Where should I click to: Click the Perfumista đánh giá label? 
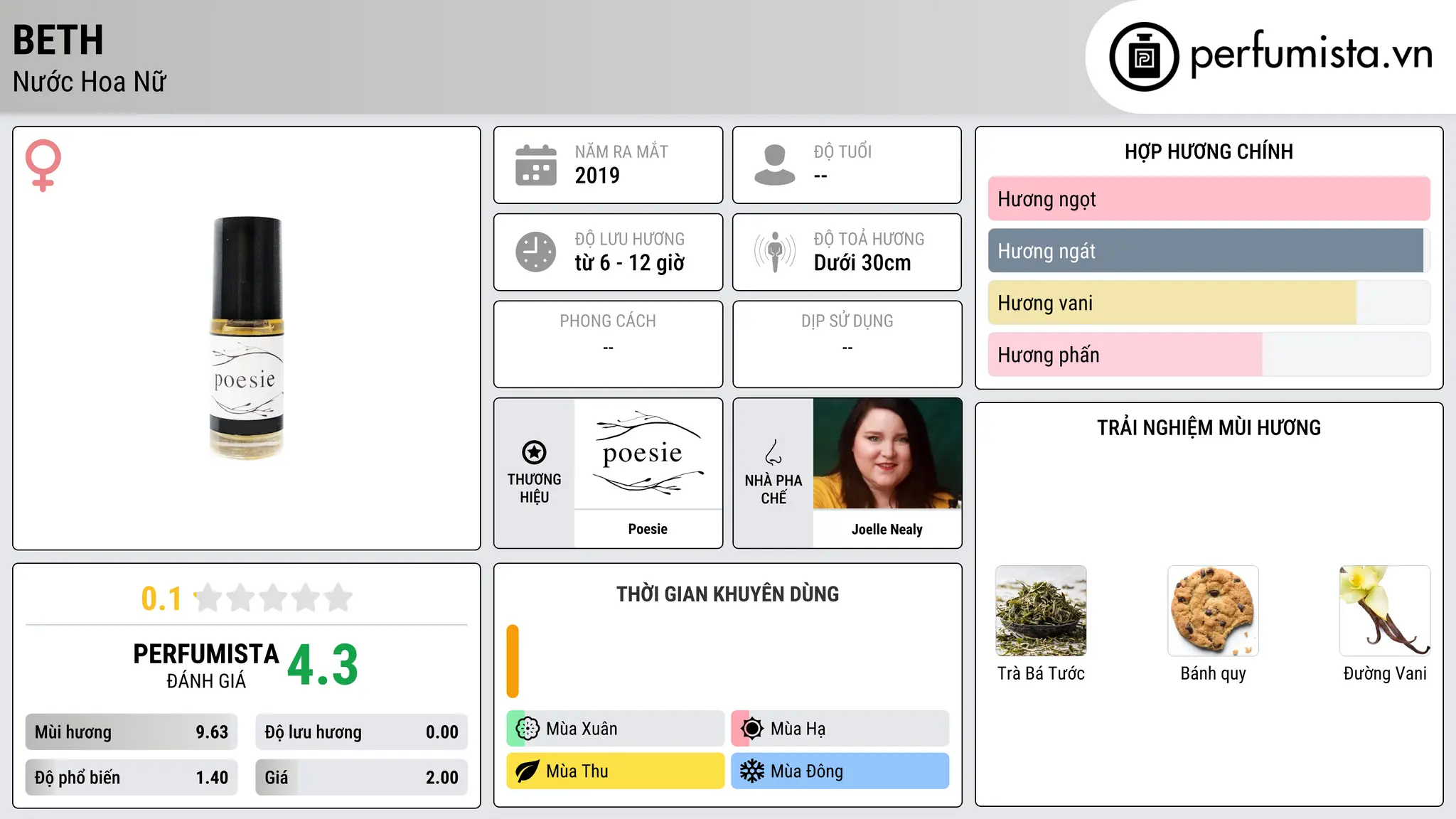click(x=206, y=666)
